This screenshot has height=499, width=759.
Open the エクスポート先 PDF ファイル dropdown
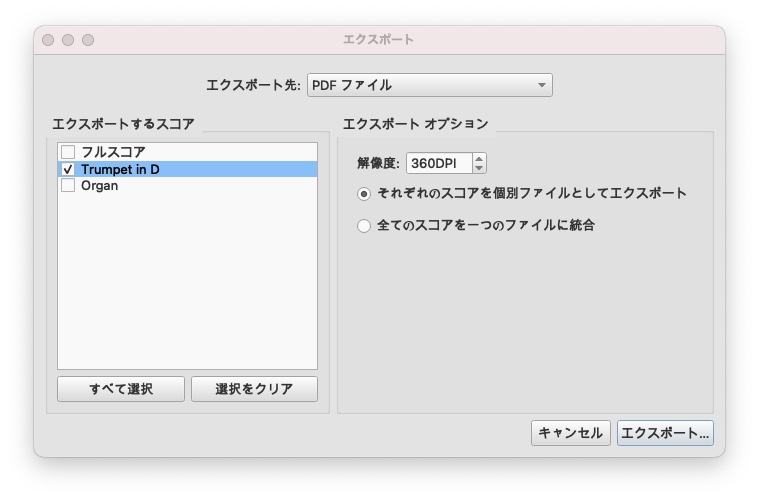pyautogui.click(x=429, y=86)
